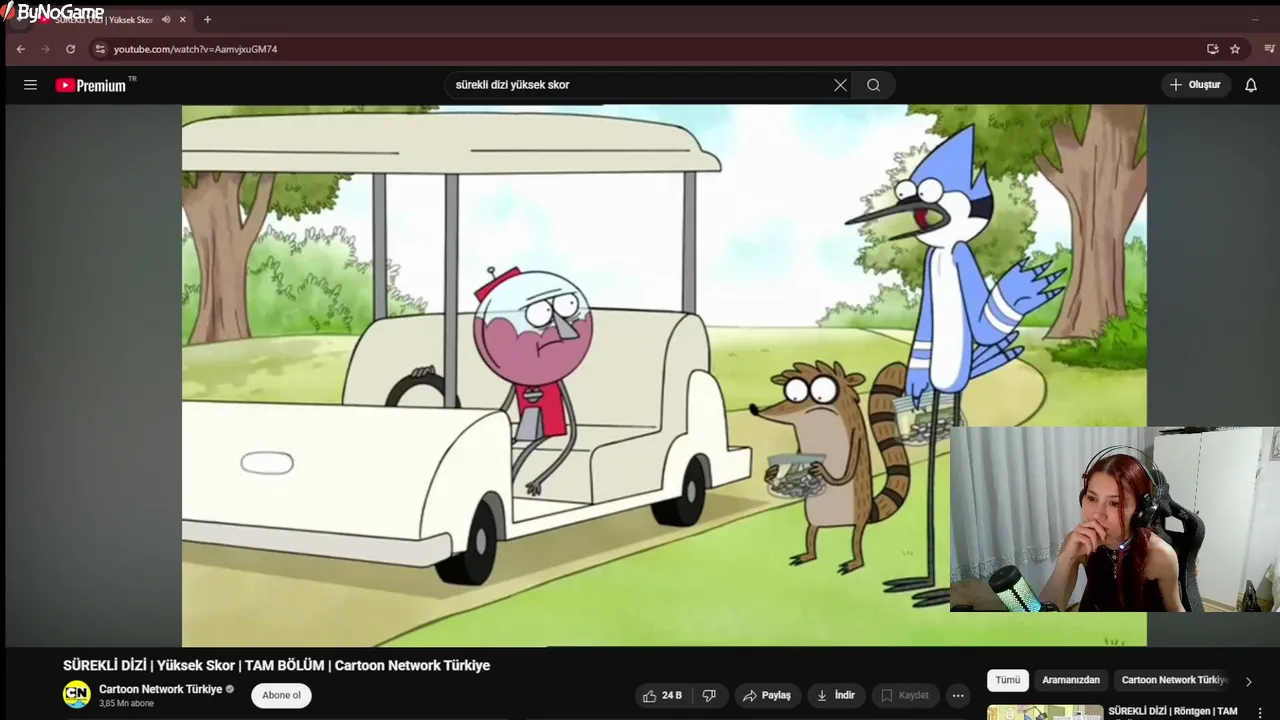Save video with Kaydet button
This screenshot has width=1280, height=720.
coord(905,695)
